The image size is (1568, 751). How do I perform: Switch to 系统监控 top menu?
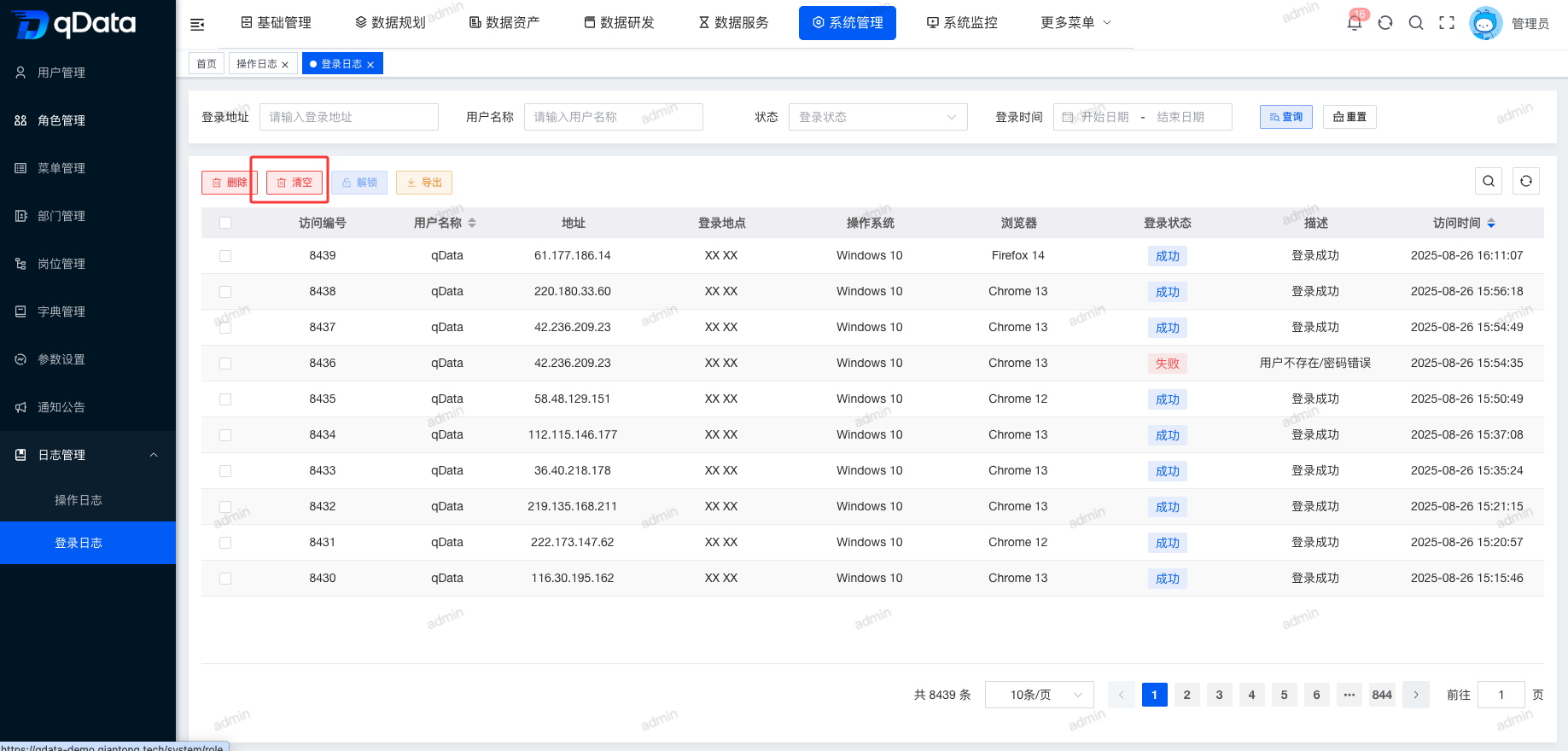click(x=963, y=23)
